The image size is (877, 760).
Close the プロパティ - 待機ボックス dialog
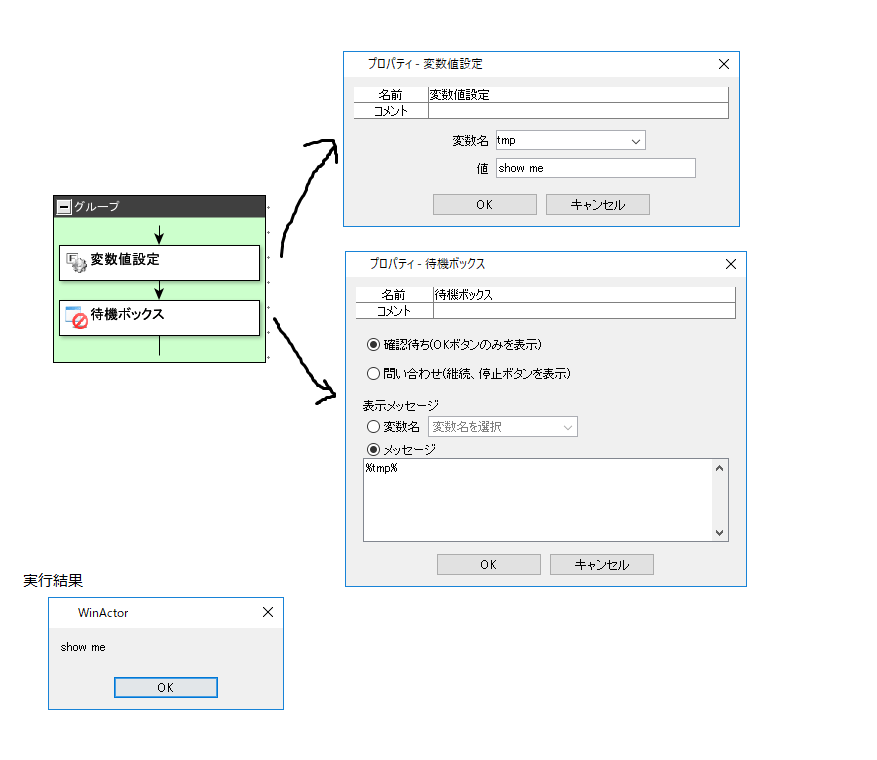click(730, 265)
